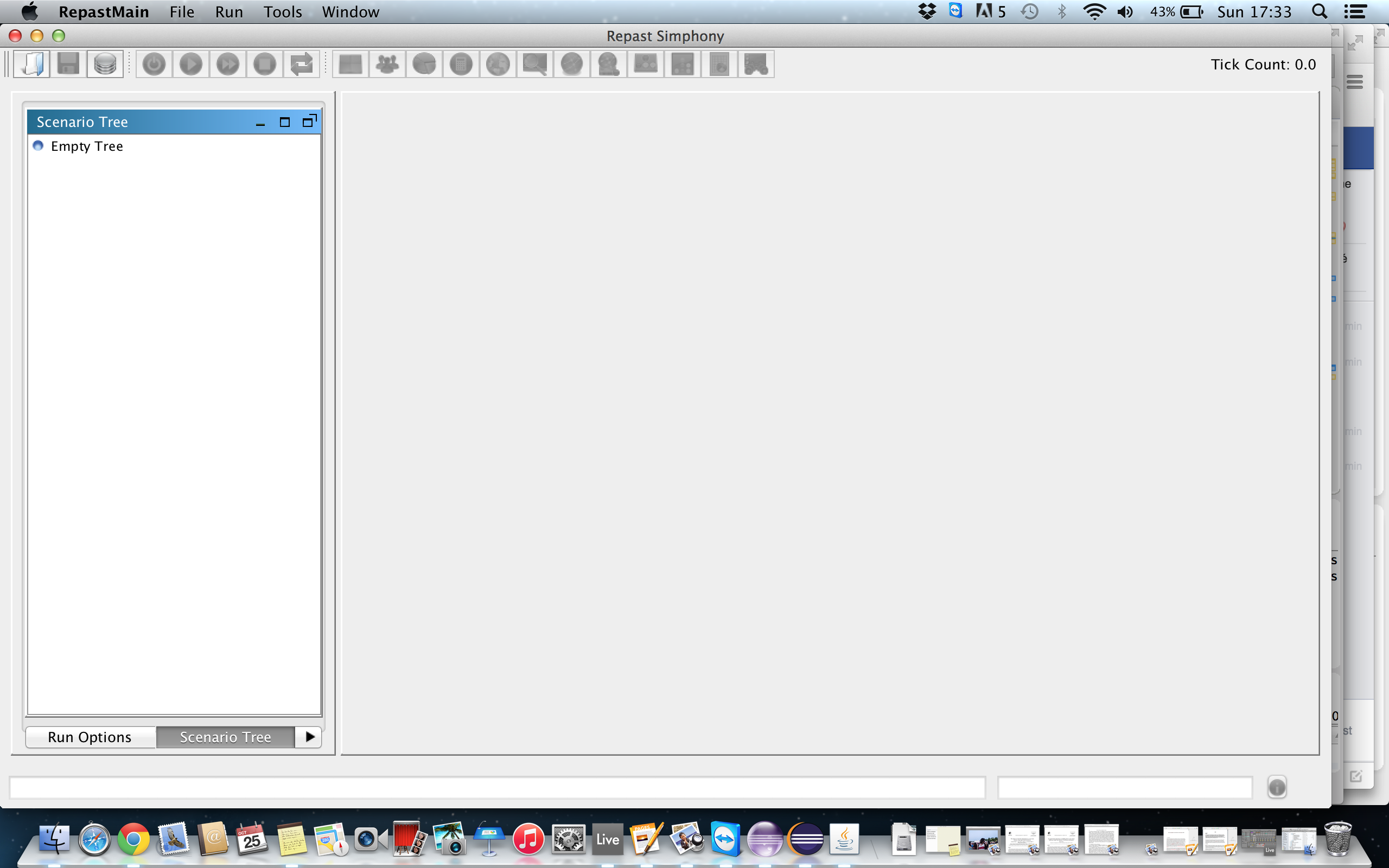
Task: Open Eclipse from the Dock
Action: (x=806, y=839)
